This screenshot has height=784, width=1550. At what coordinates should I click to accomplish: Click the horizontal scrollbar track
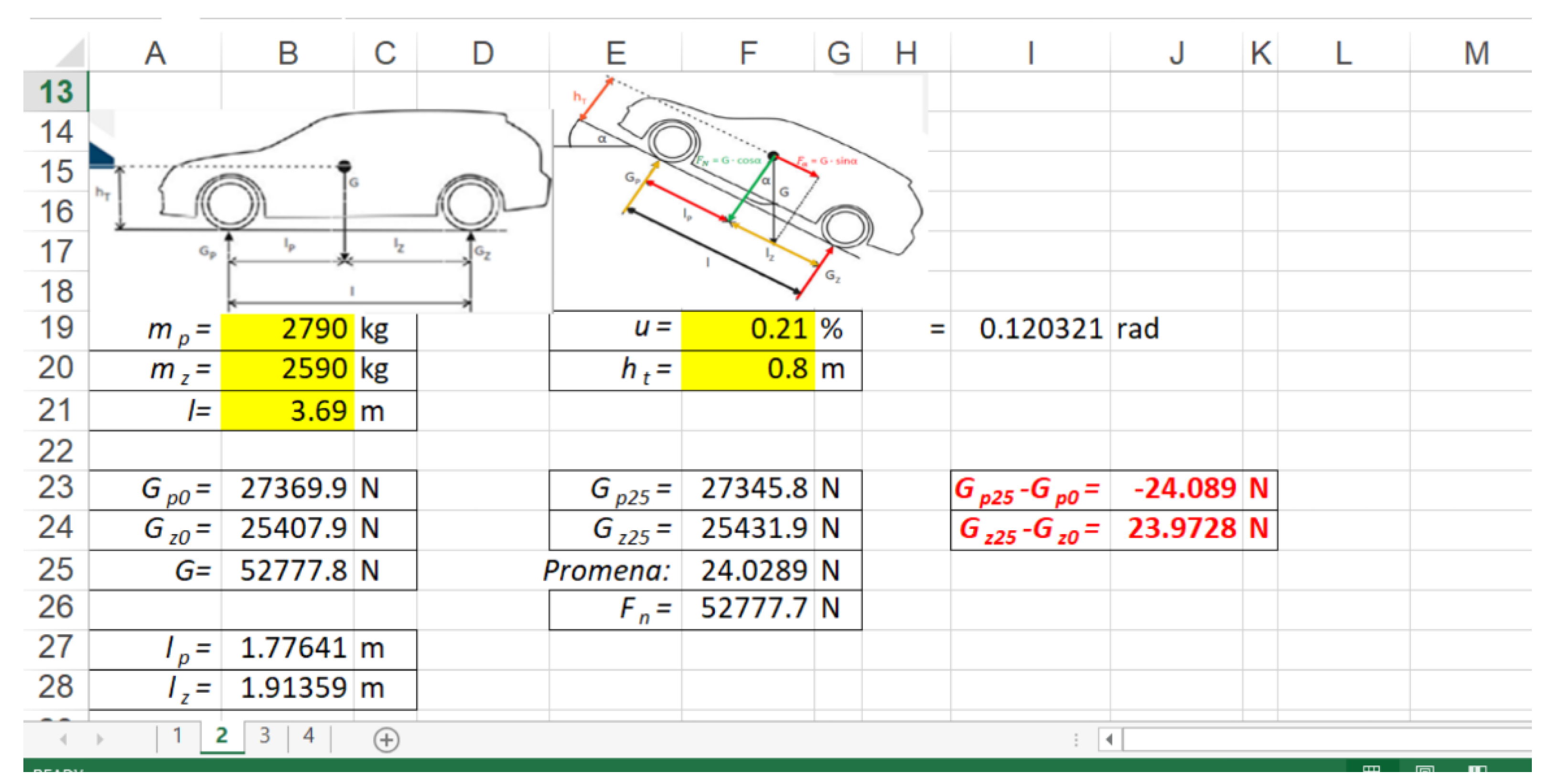coord(1324,739)
